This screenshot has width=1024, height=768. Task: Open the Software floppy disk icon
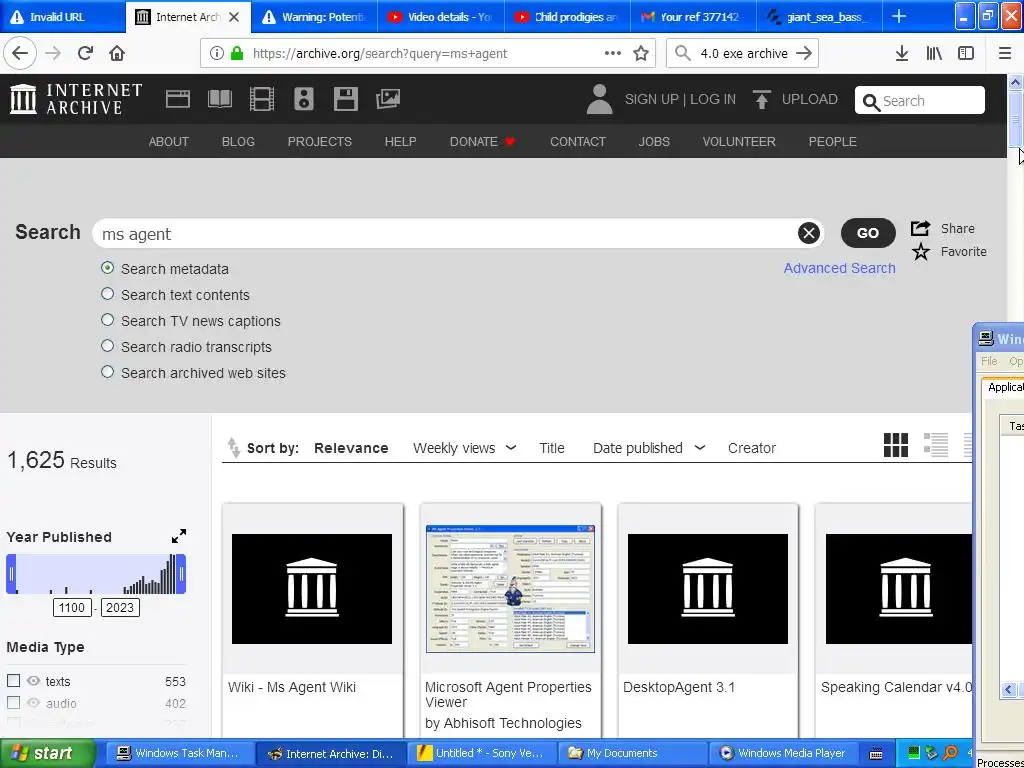click(345, 99)
